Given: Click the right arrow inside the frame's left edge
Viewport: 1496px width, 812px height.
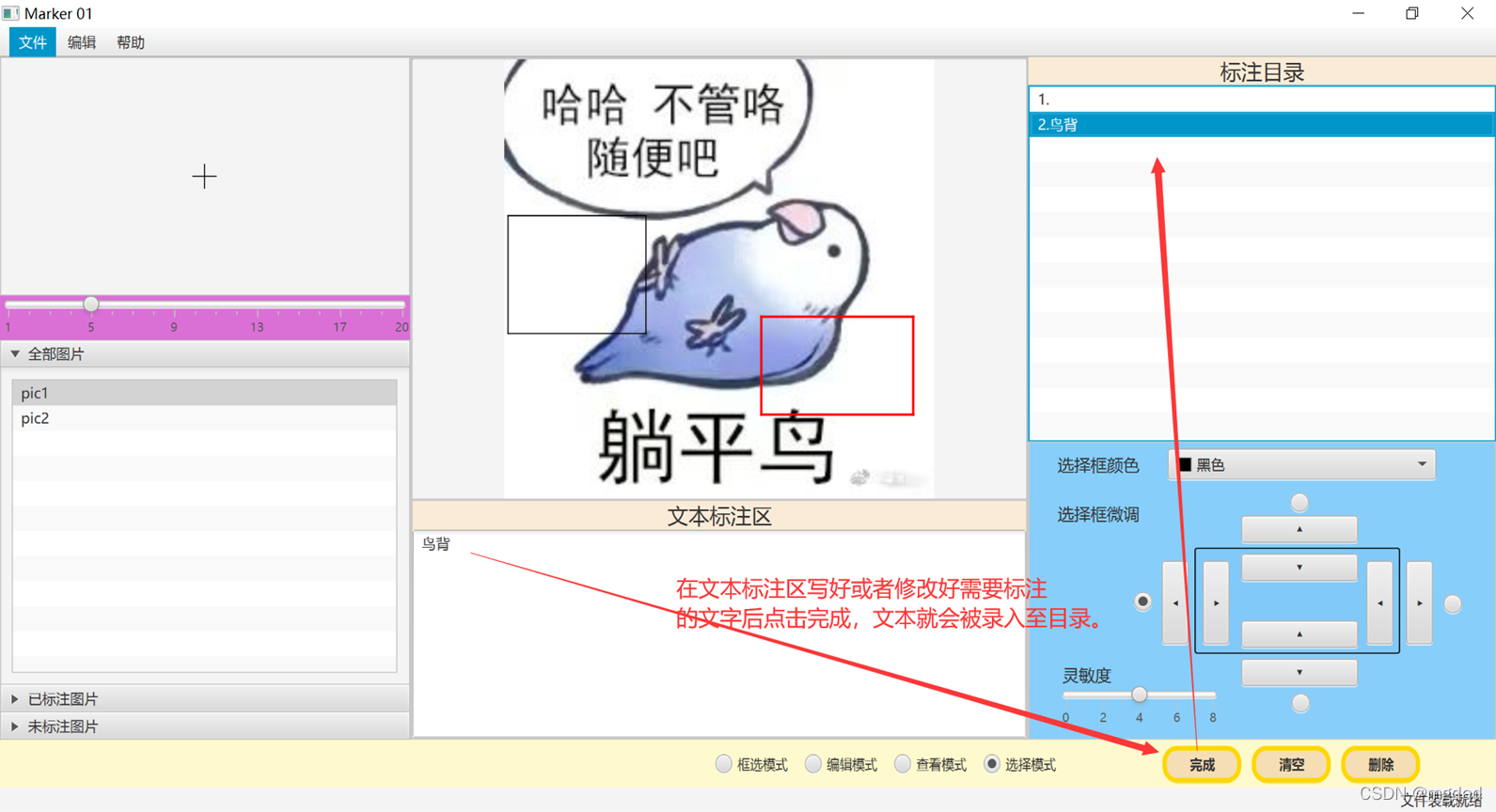Looking at the screenshot, I should coord(1216,603).
